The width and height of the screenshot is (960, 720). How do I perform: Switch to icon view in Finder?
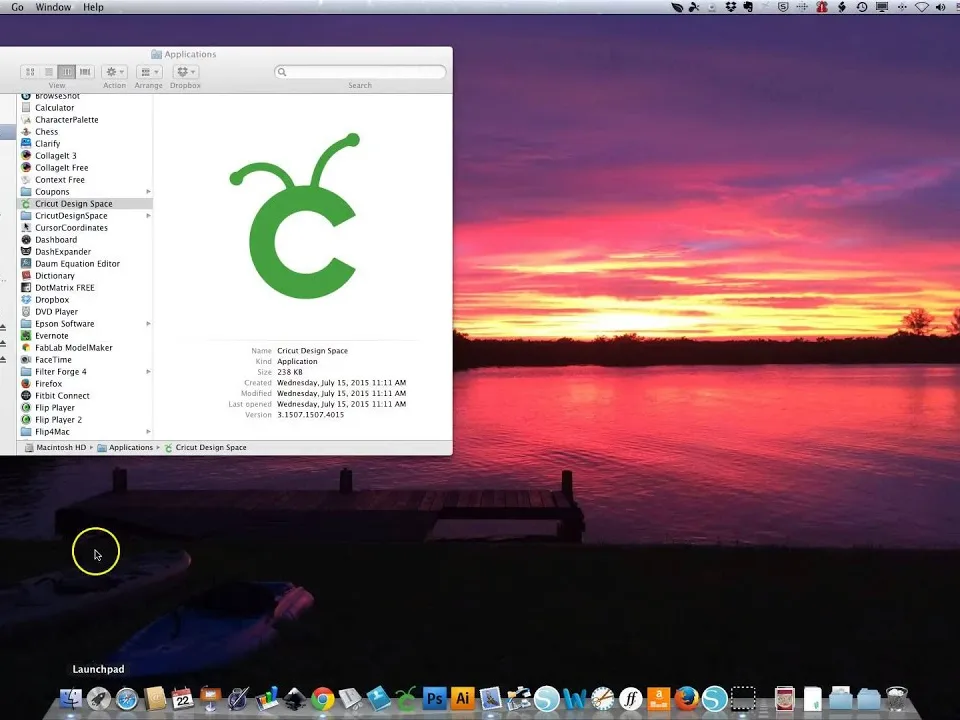[30, 71]
